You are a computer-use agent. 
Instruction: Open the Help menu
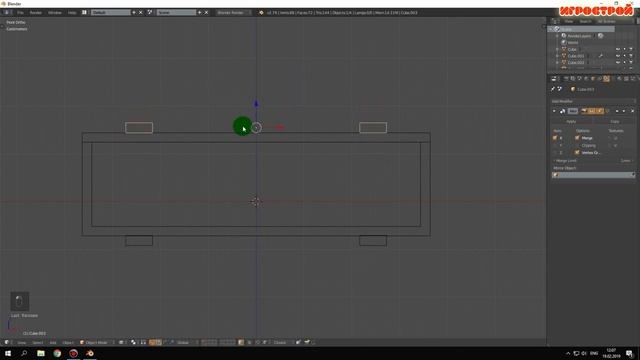pyautogui.click(x=72, y=13)
